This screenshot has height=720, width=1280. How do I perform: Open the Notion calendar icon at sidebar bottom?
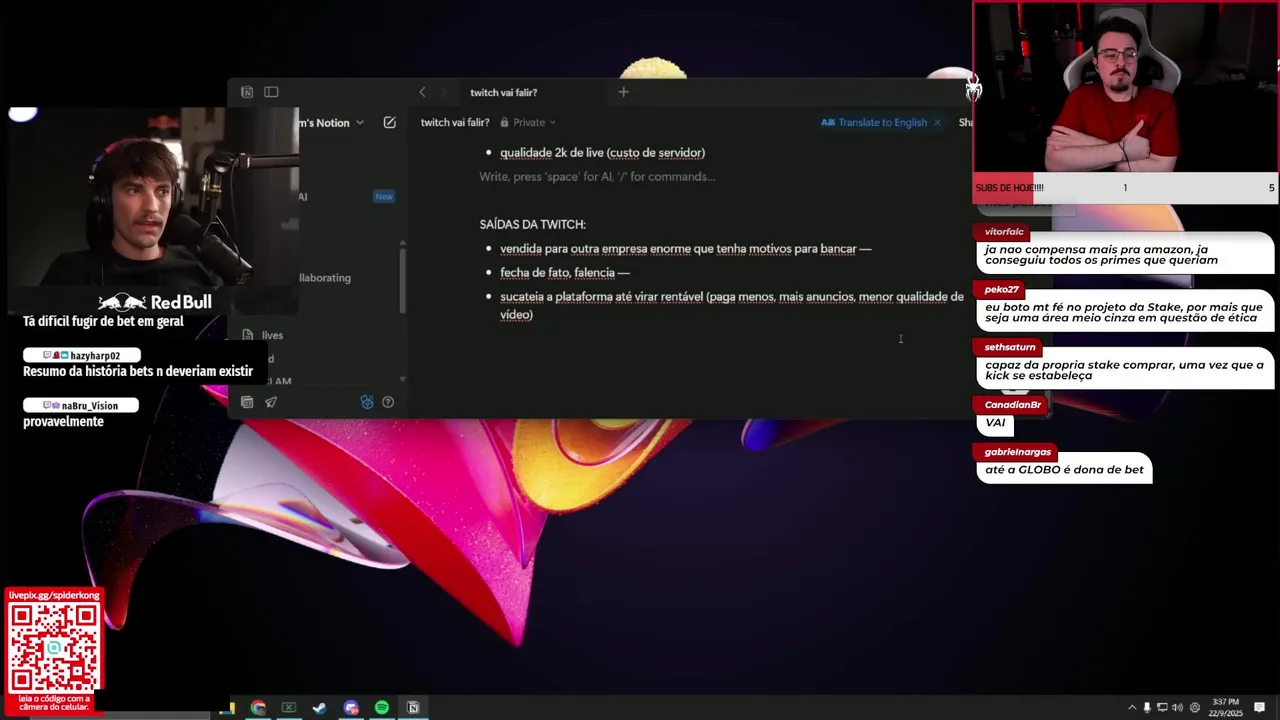(x=247, y=402)
